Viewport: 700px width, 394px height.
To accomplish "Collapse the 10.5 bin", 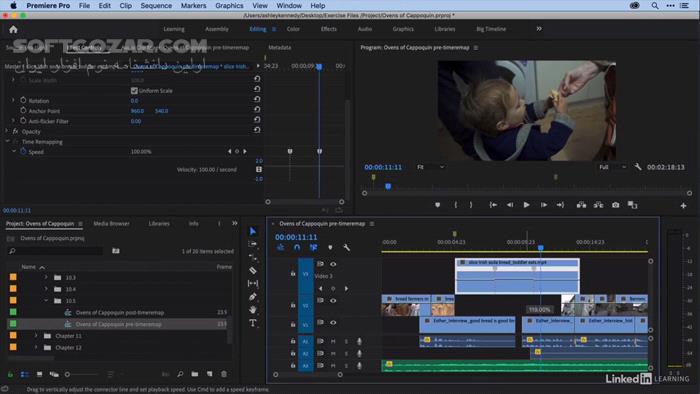I will pyautogui.click(x=46, y=300).
